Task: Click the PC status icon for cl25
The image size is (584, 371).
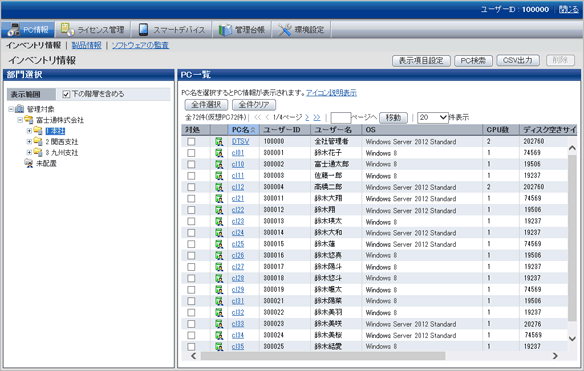Action: point(219,244)
